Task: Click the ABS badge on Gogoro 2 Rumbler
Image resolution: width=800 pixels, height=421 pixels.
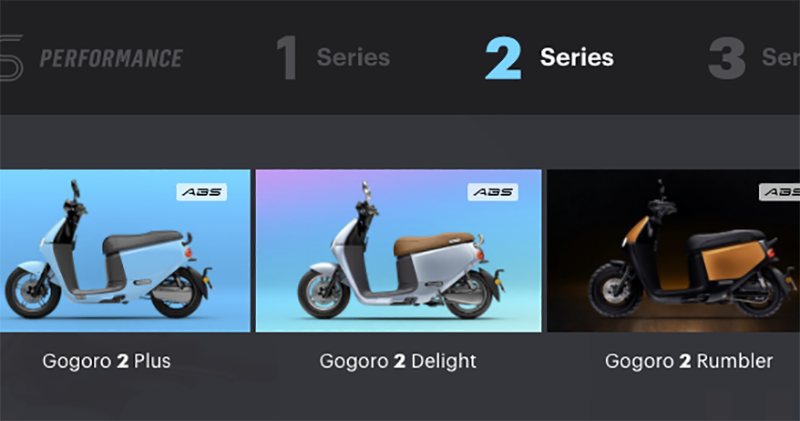Action: pyautogui.click(x=780, y=192)
